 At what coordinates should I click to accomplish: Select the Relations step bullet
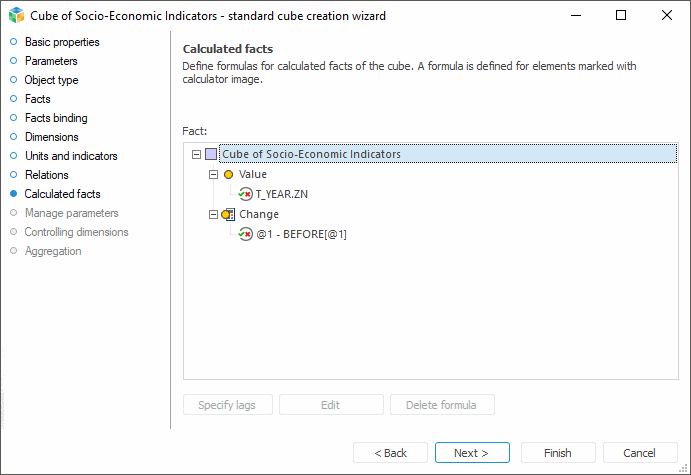(13, 175)
